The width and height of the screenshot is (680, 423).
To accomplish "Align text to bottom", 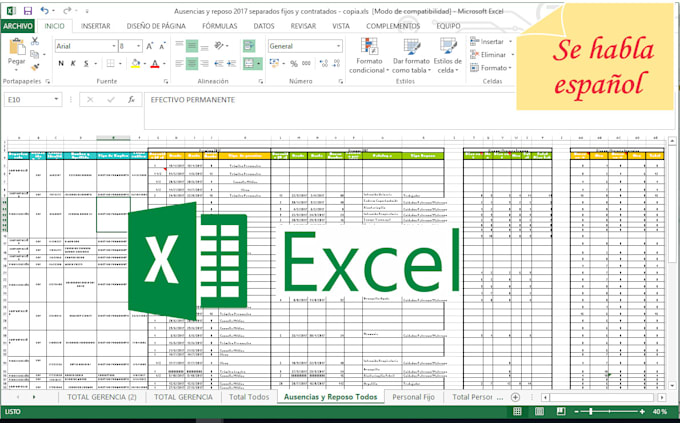I will (x=204, y=46).
